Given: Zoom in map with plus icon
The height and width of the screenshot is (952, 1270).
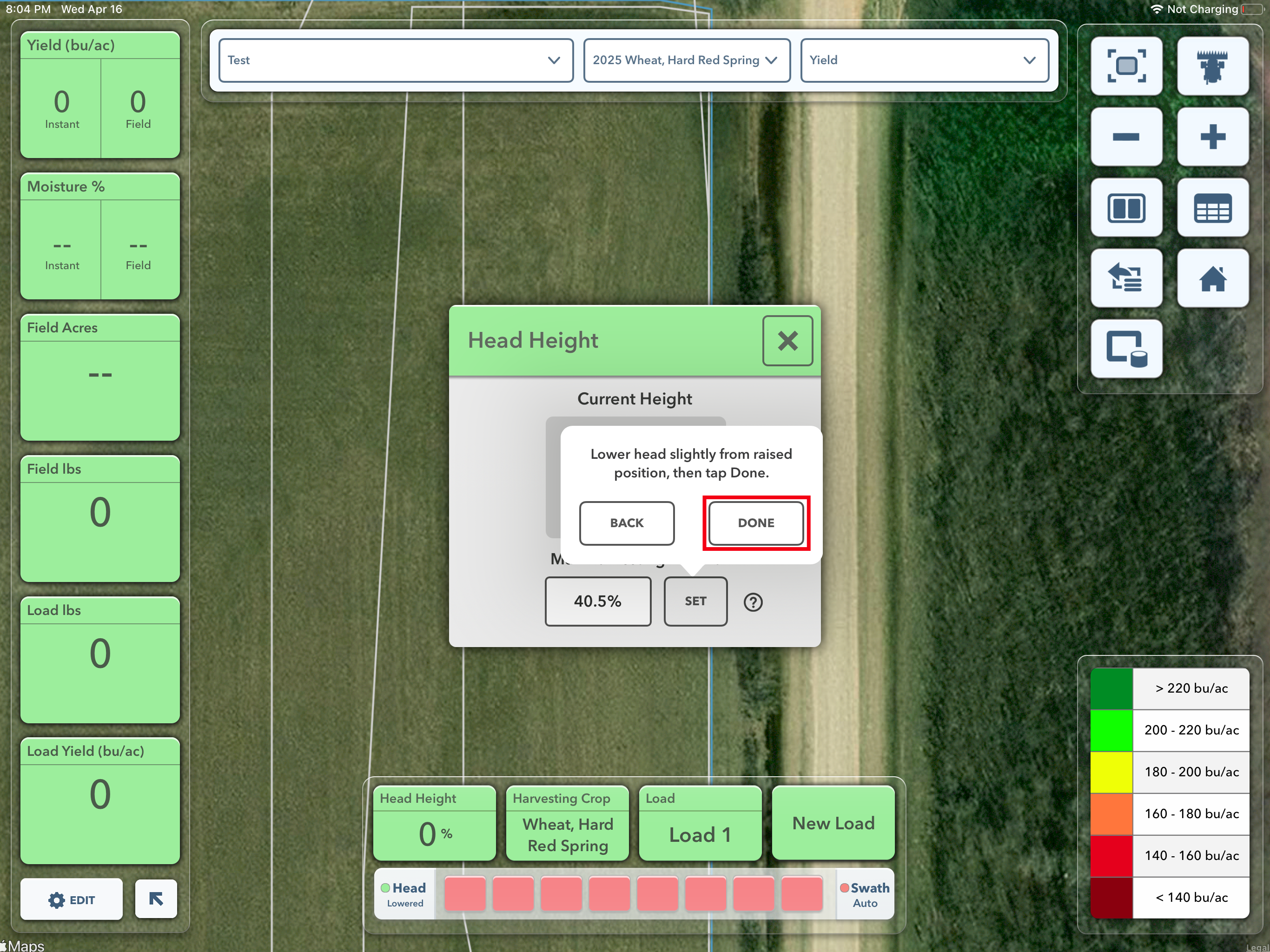Looking at the screenshot, I should pos(1212,137).
